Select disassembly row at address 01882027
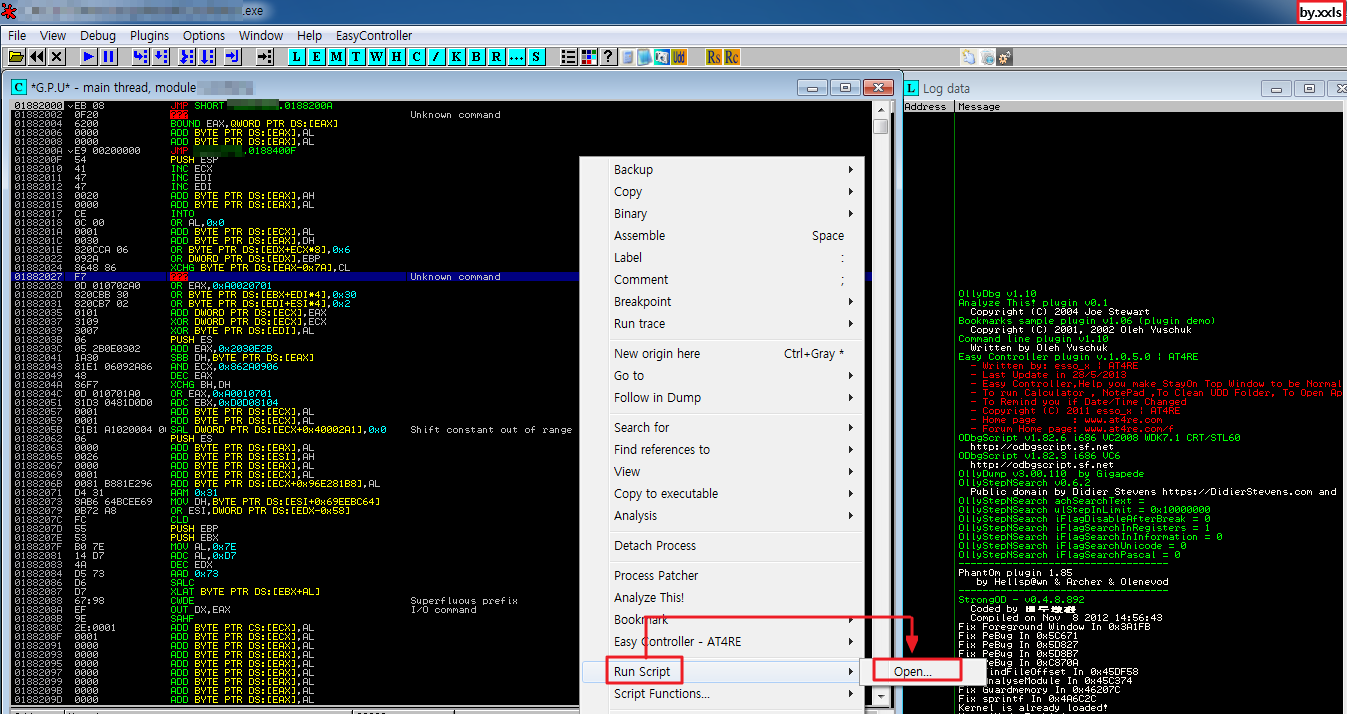Screen dimensions: 1347x714 (440, 277)
